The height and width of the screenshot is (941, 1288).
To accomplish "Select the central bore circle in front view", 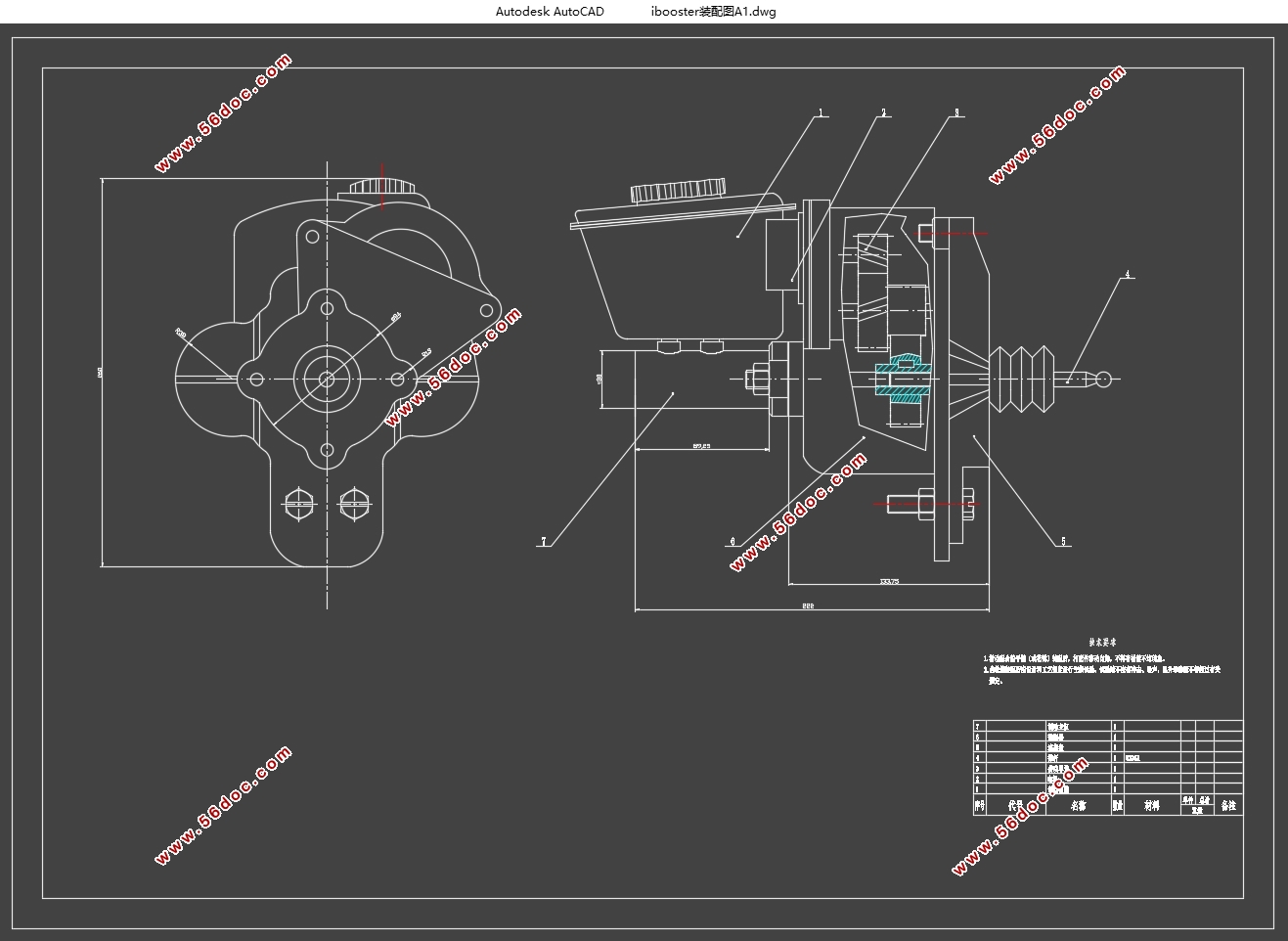I will coord(327,379).
